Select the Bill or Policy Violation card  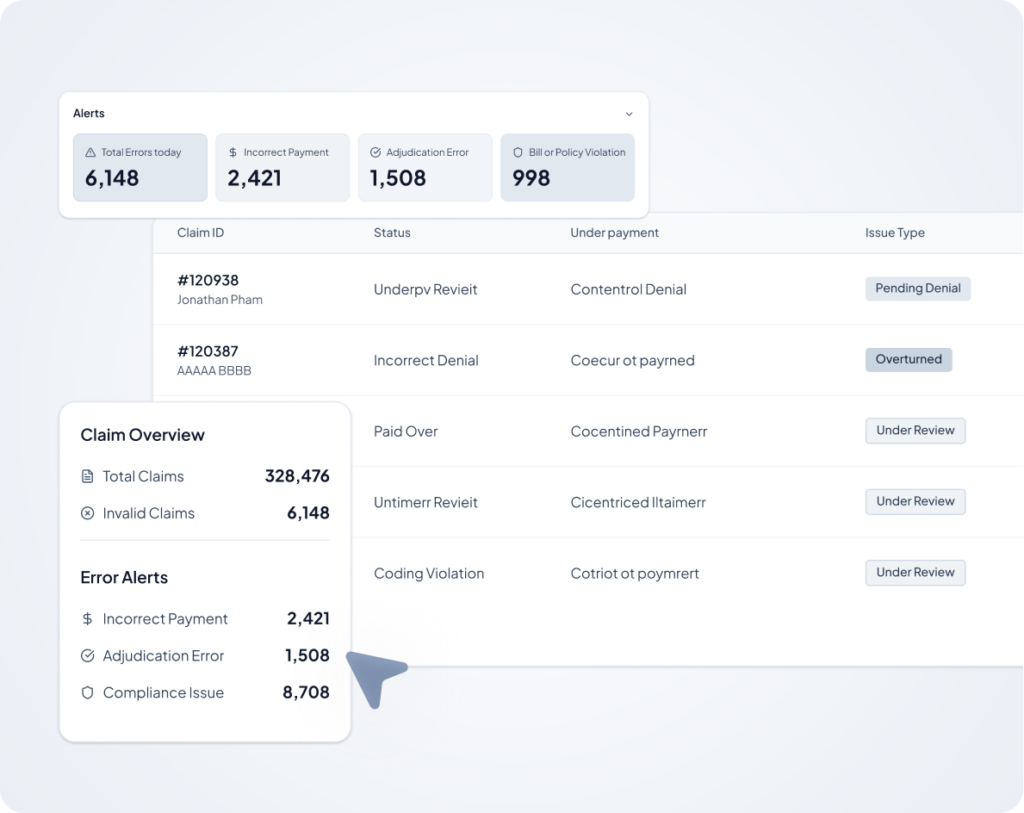(568, 168)
